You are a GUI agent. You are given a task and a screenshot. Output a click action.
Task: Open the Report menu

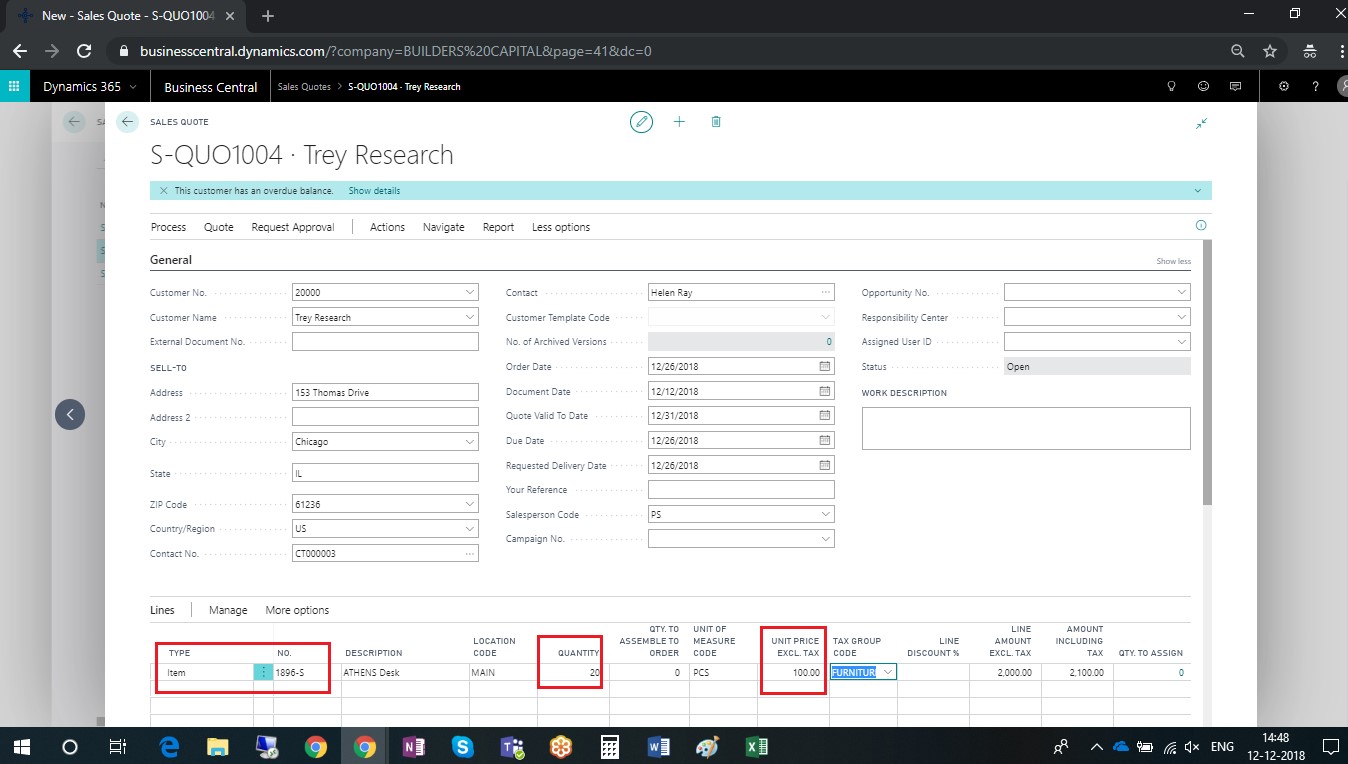[x=498, y=227]
